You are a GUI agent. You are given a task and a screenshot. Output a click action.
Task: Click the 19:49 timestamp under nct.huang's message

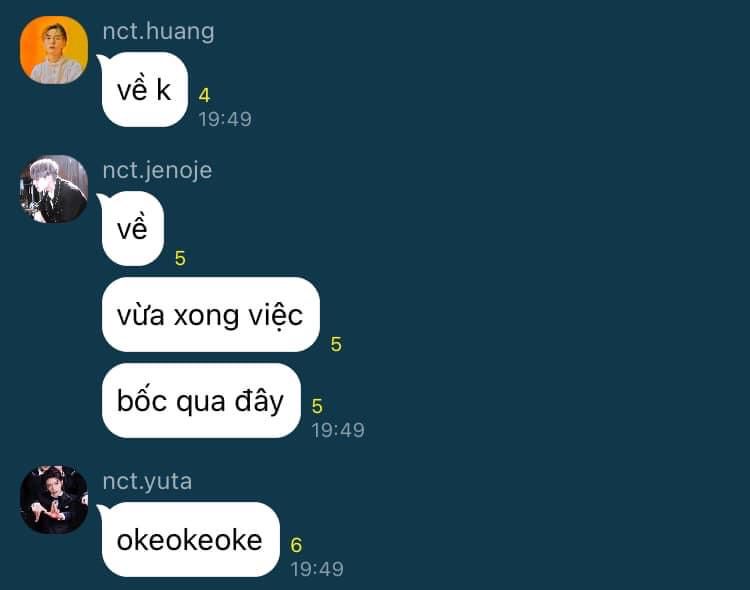(x=225, y=119)
